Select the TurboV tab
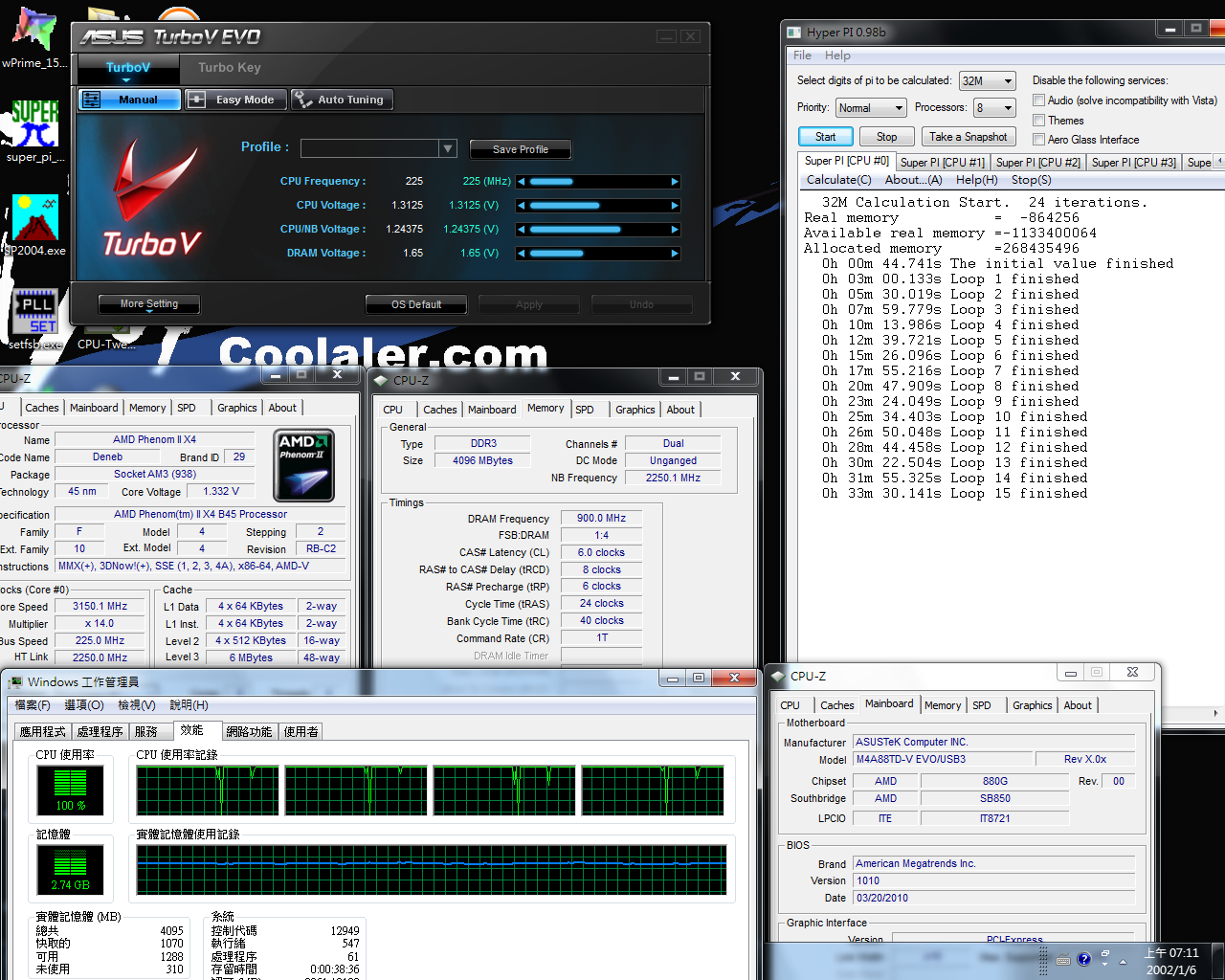This screenshot has height=980, width=1225. [128, 68]
